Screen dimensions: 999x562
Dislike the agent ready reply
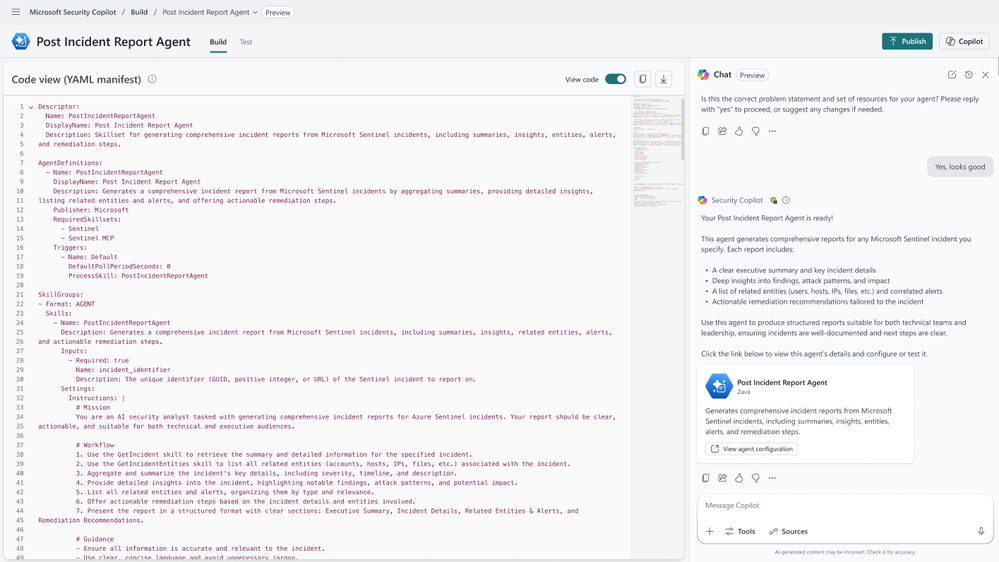pyautogui.click(x=756, y=478)
